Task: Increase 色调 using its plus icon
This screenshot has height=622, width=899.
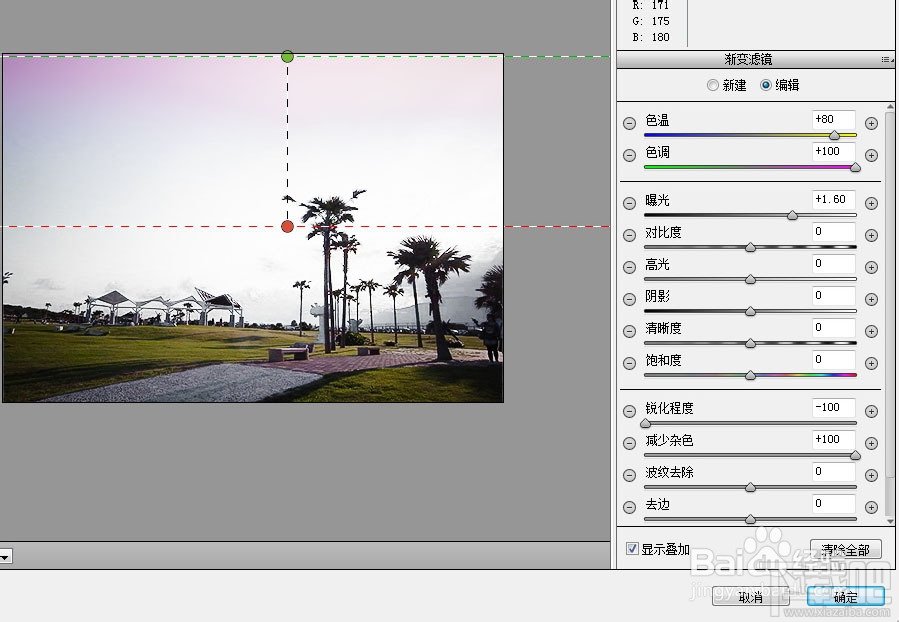Action: click(871, 154)
